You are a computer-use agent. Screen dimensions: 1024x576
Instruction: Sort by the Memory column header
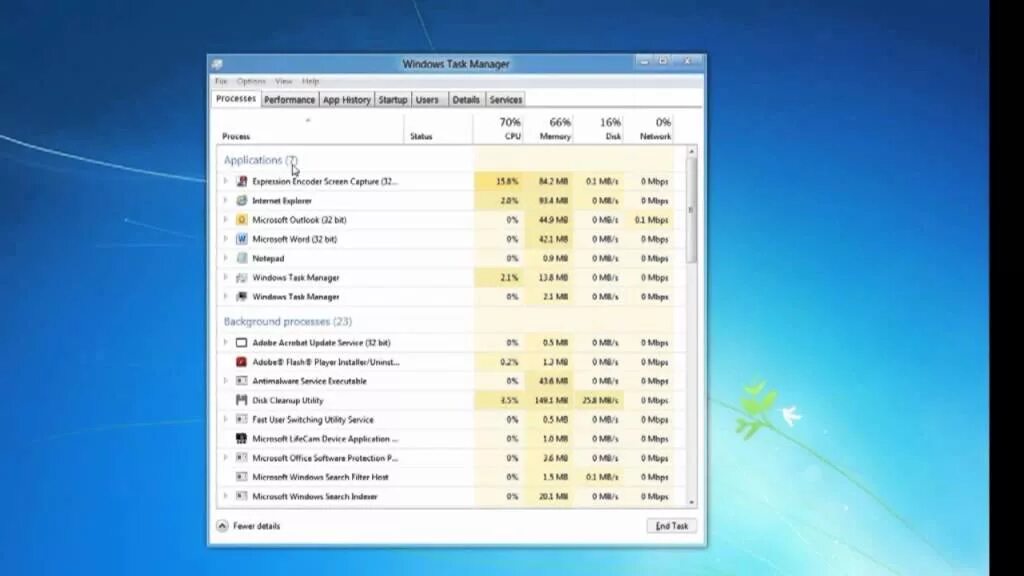(x=549, y=129)
